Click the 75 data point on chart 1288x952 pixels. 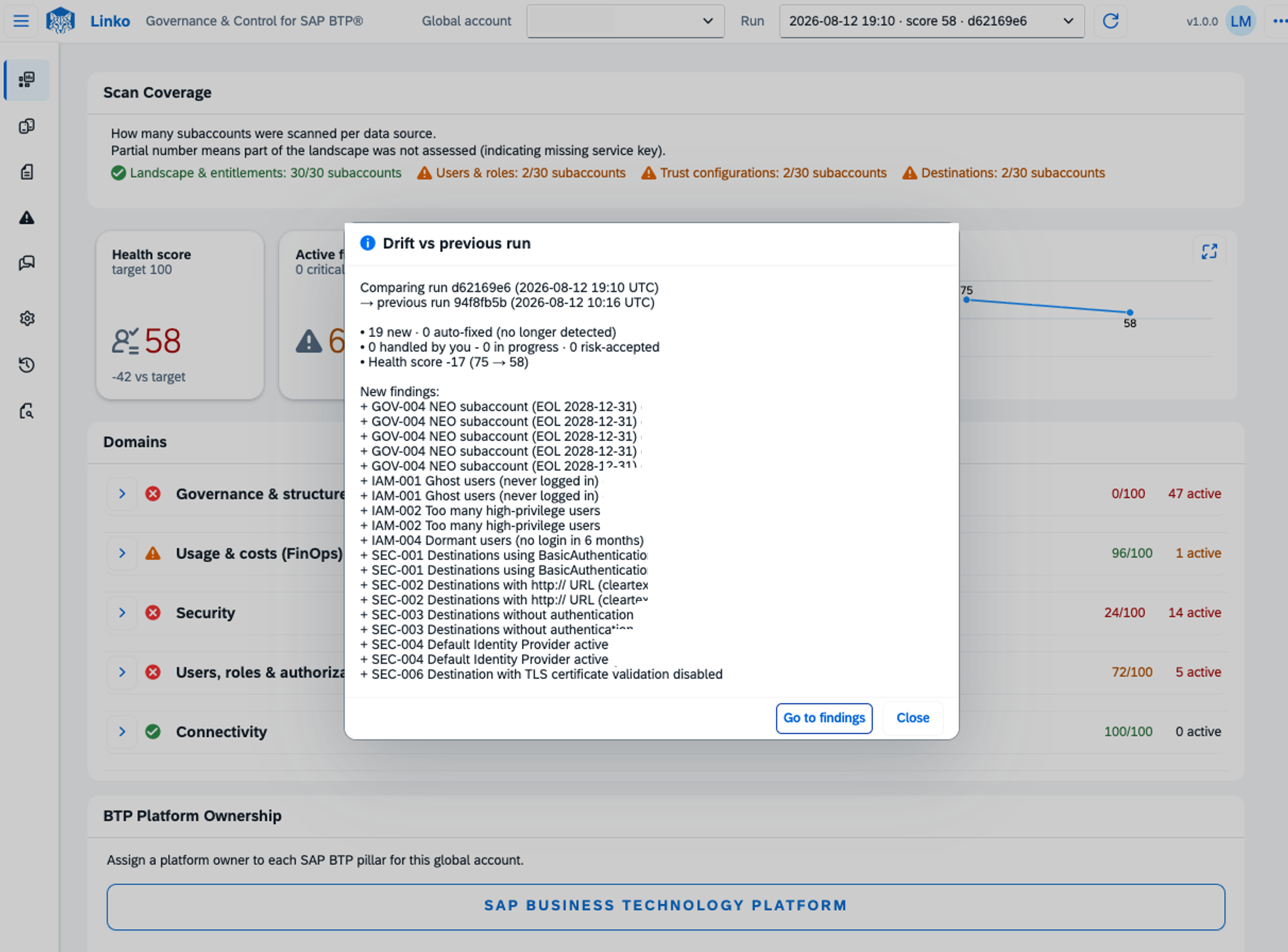(966, 300)
